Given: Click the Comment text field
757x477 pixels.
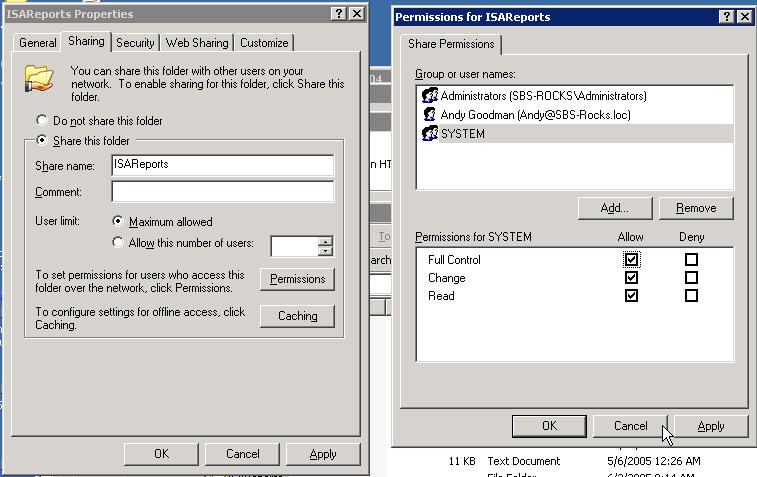Looking at the screenshot, I should (x=223, y=191).
